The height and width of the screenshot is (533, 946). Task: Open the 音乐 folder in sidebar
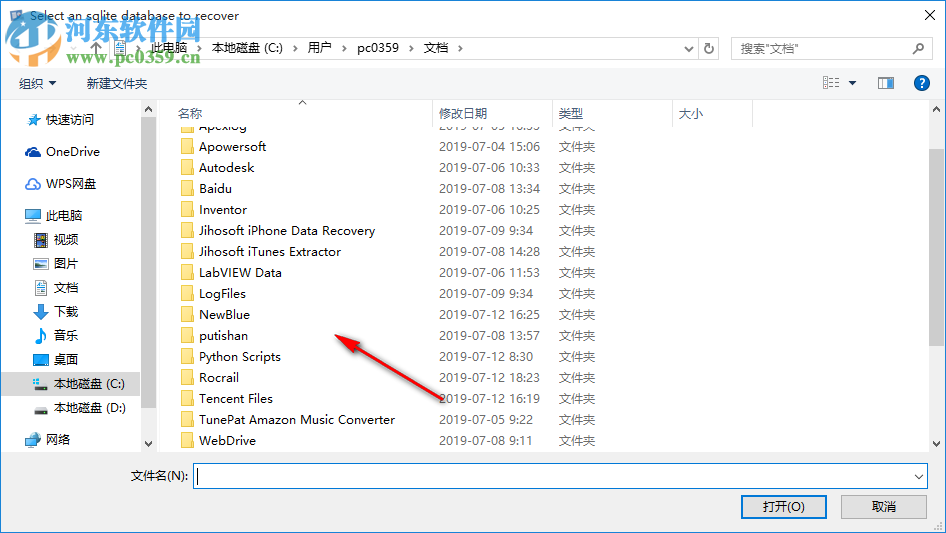[x=65, y=336]
